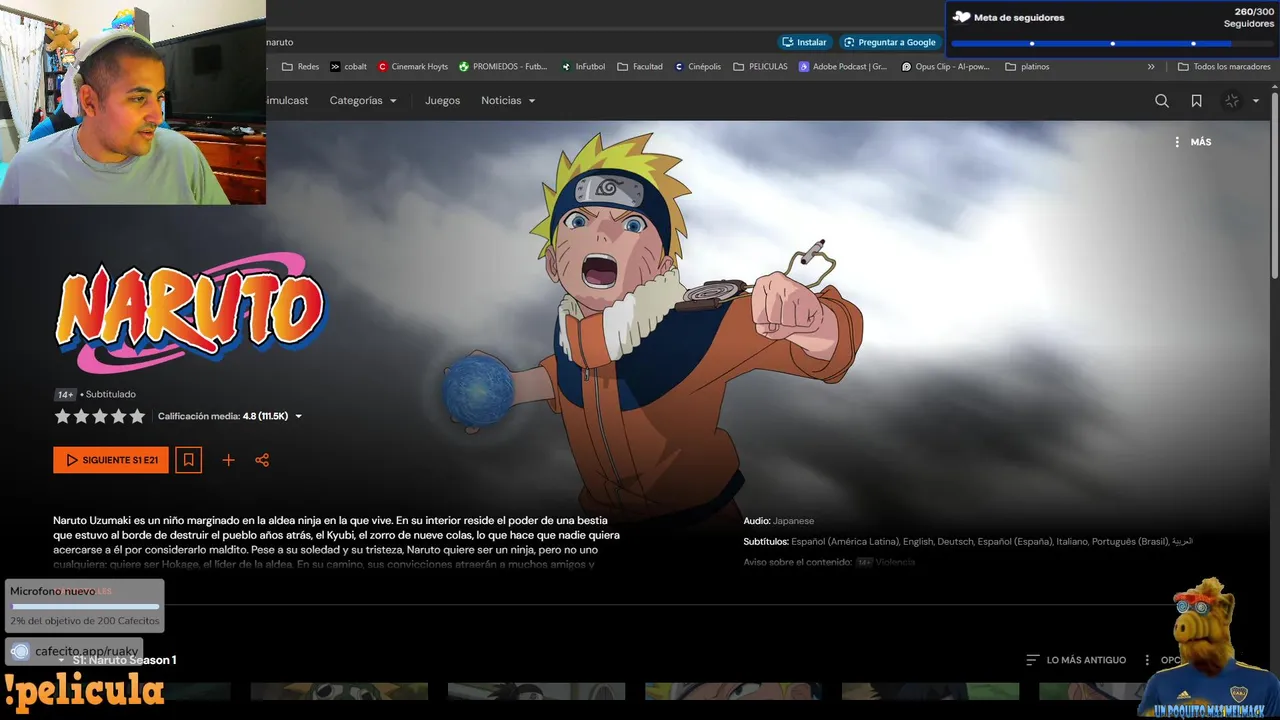Viewport: 1280px width, 720px height.
Task: Open the Todos los marcadores folder
Action: 1225,67
